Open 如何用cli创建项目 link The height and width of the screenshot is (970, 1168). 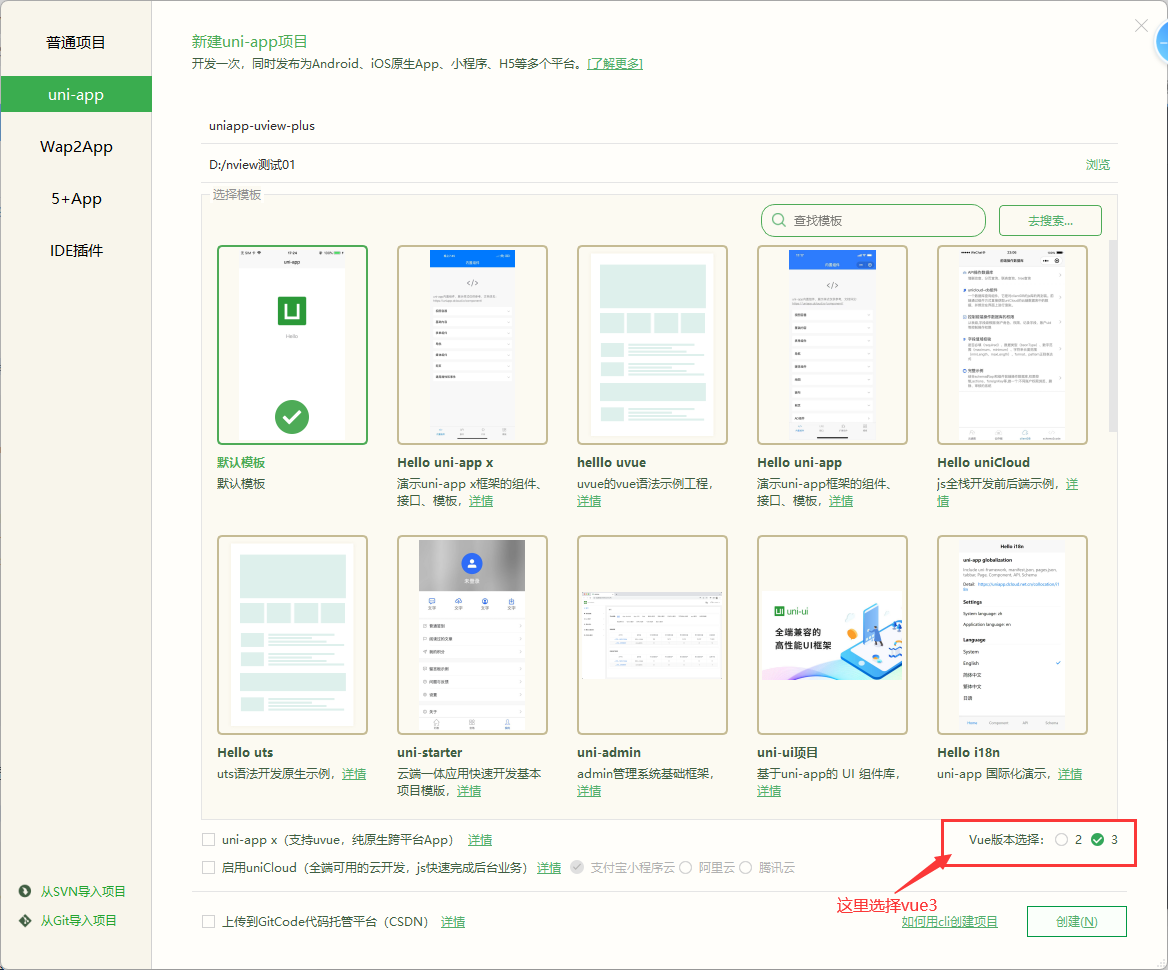point(949,922)
